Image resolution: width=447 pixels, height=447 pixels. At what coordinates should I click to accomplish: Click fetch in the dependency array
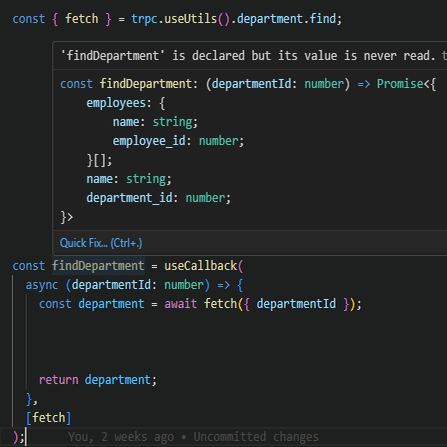[49, 418]
